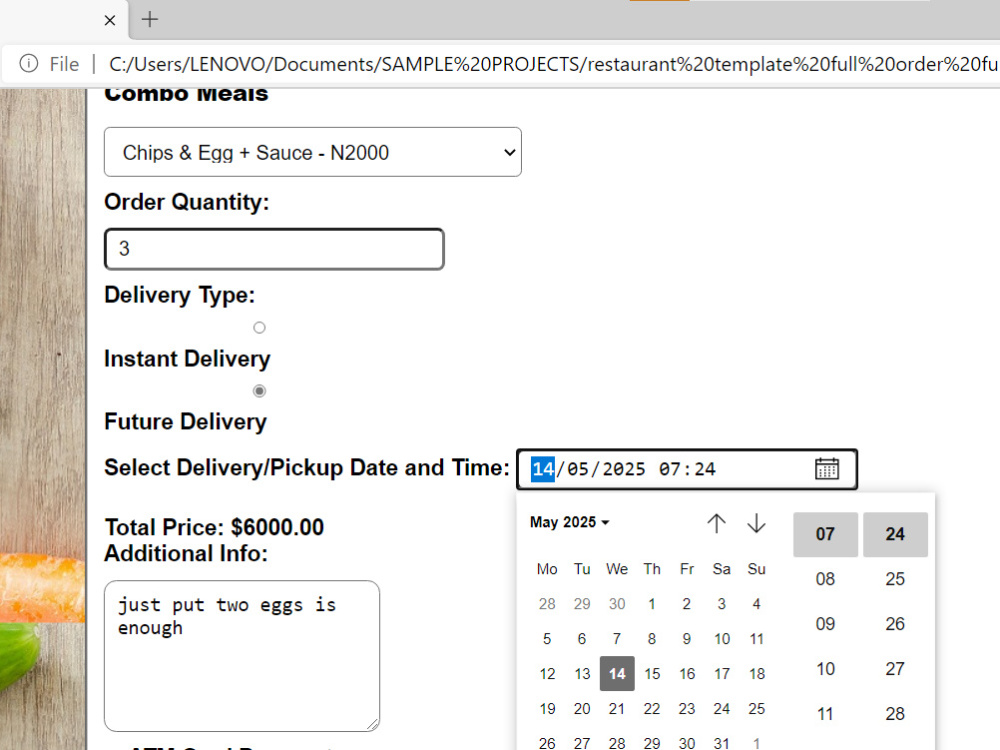
Task: Choose minute 27 in time list
Action: (x=895, y=669)
